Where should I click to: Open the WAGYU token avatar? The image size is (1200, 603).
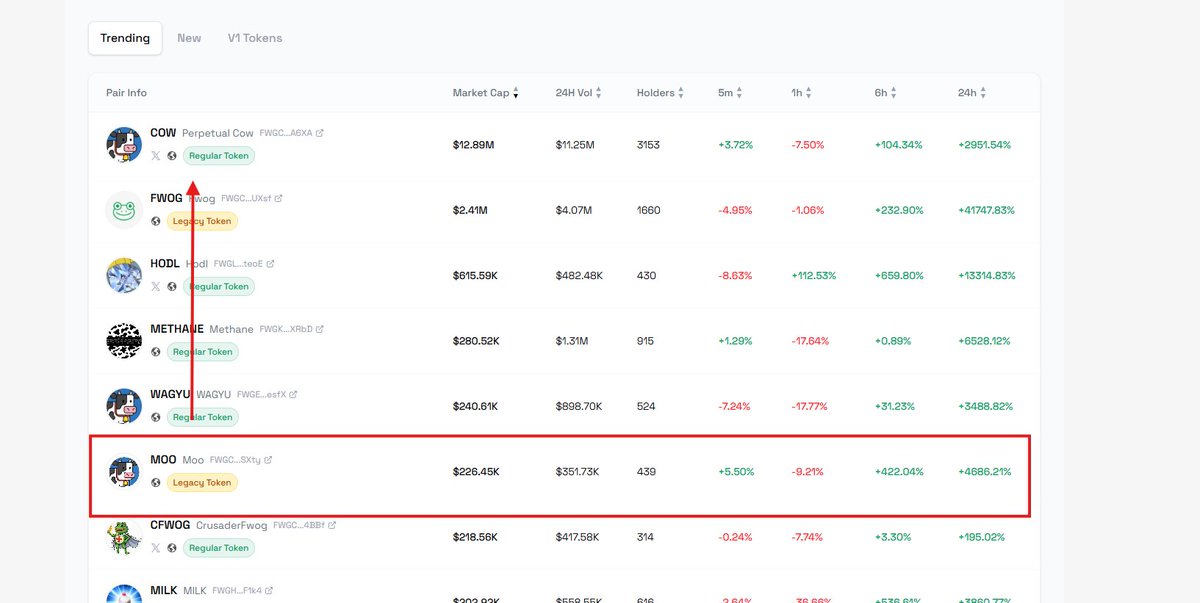pos(124,405)
